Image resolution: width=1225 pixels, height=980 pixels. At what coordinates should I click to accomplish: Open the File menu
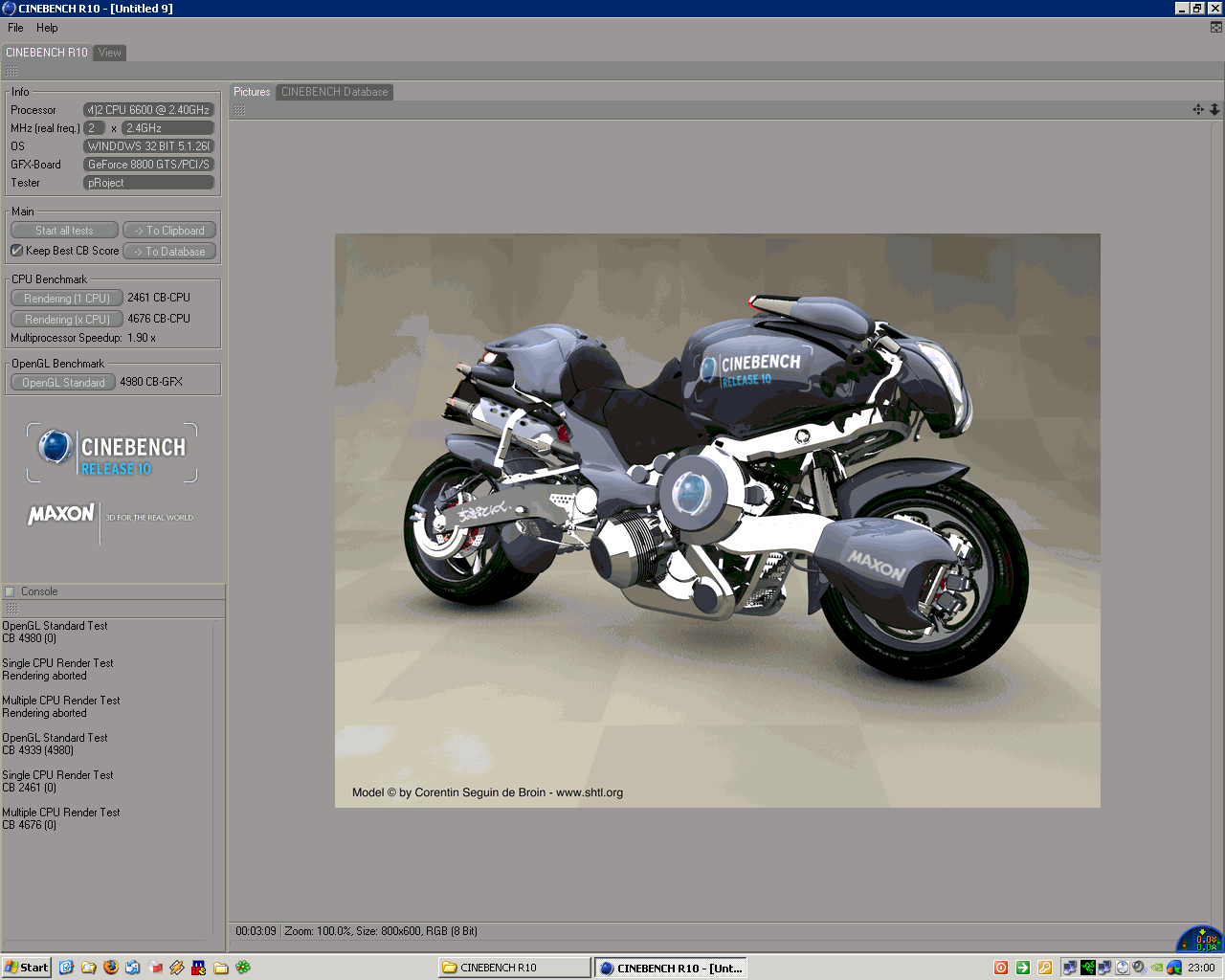(x=15, y=28)
